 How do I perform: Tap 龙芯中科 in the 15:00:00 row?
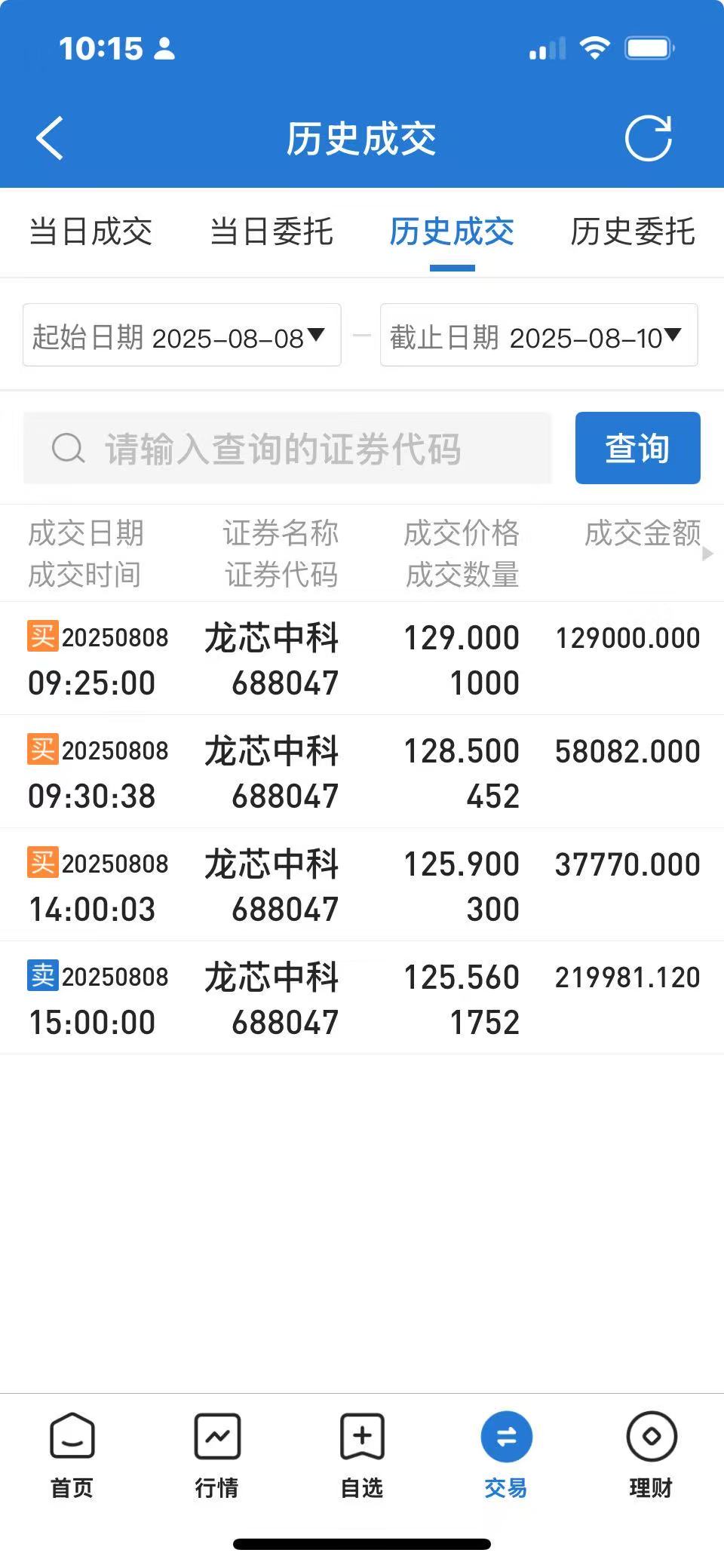[x=271, y=977]
